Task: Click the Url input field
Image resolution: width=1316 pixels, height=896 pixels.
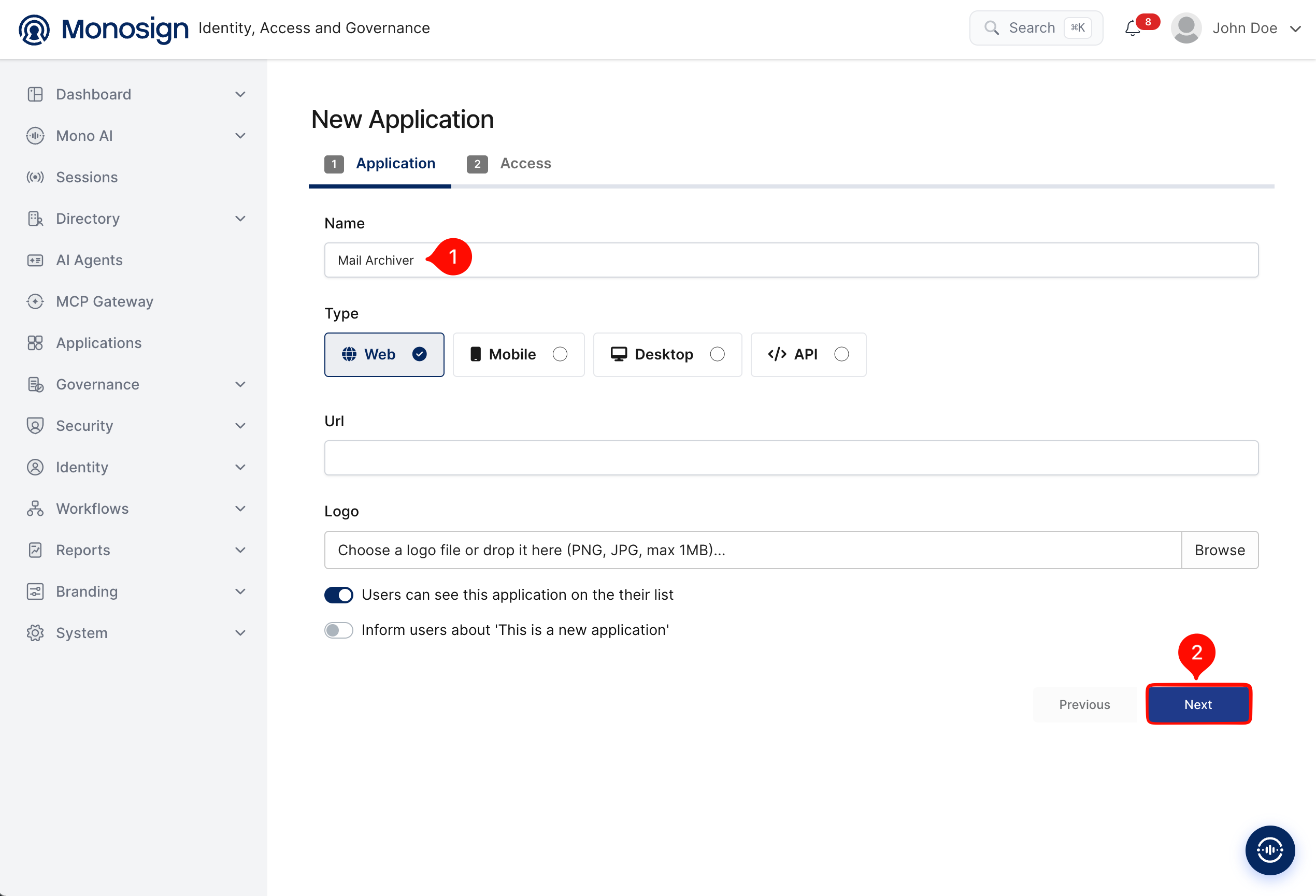Action: 791,458
